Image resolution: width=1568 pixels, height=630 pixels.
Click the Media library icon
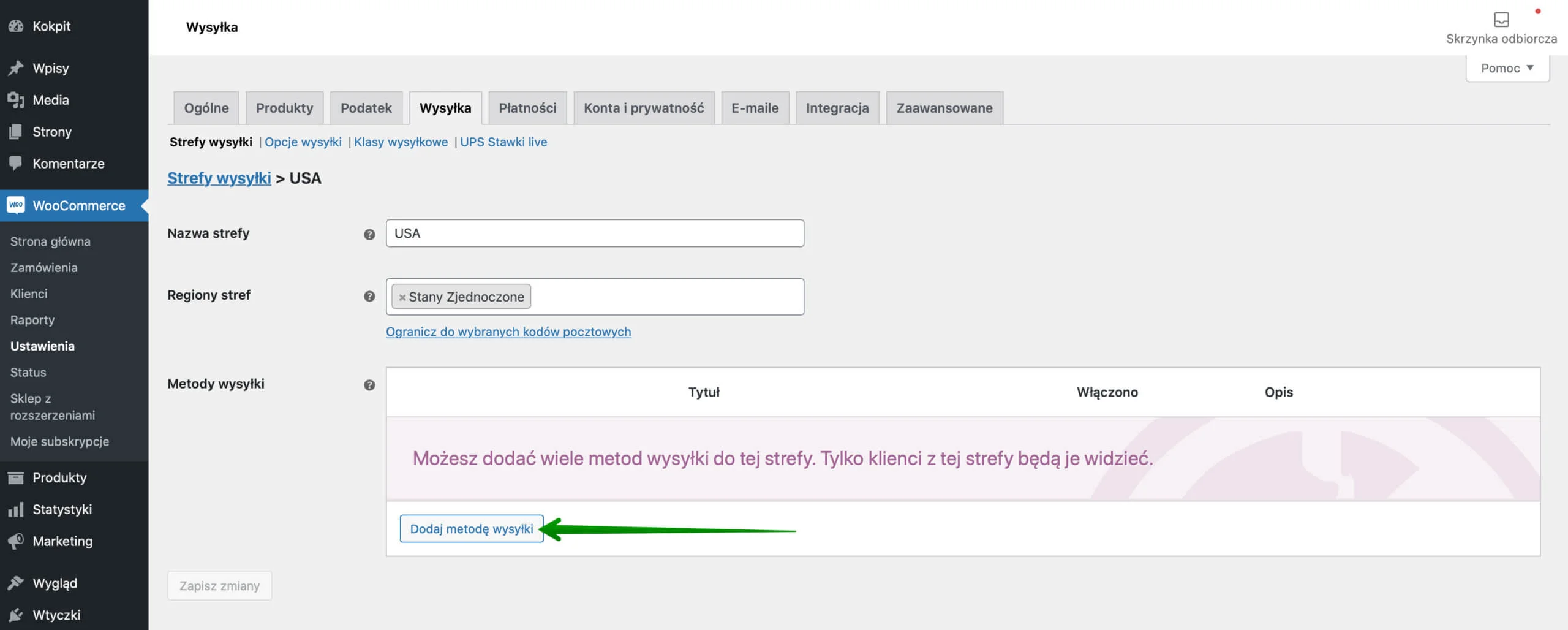(16, 100)
